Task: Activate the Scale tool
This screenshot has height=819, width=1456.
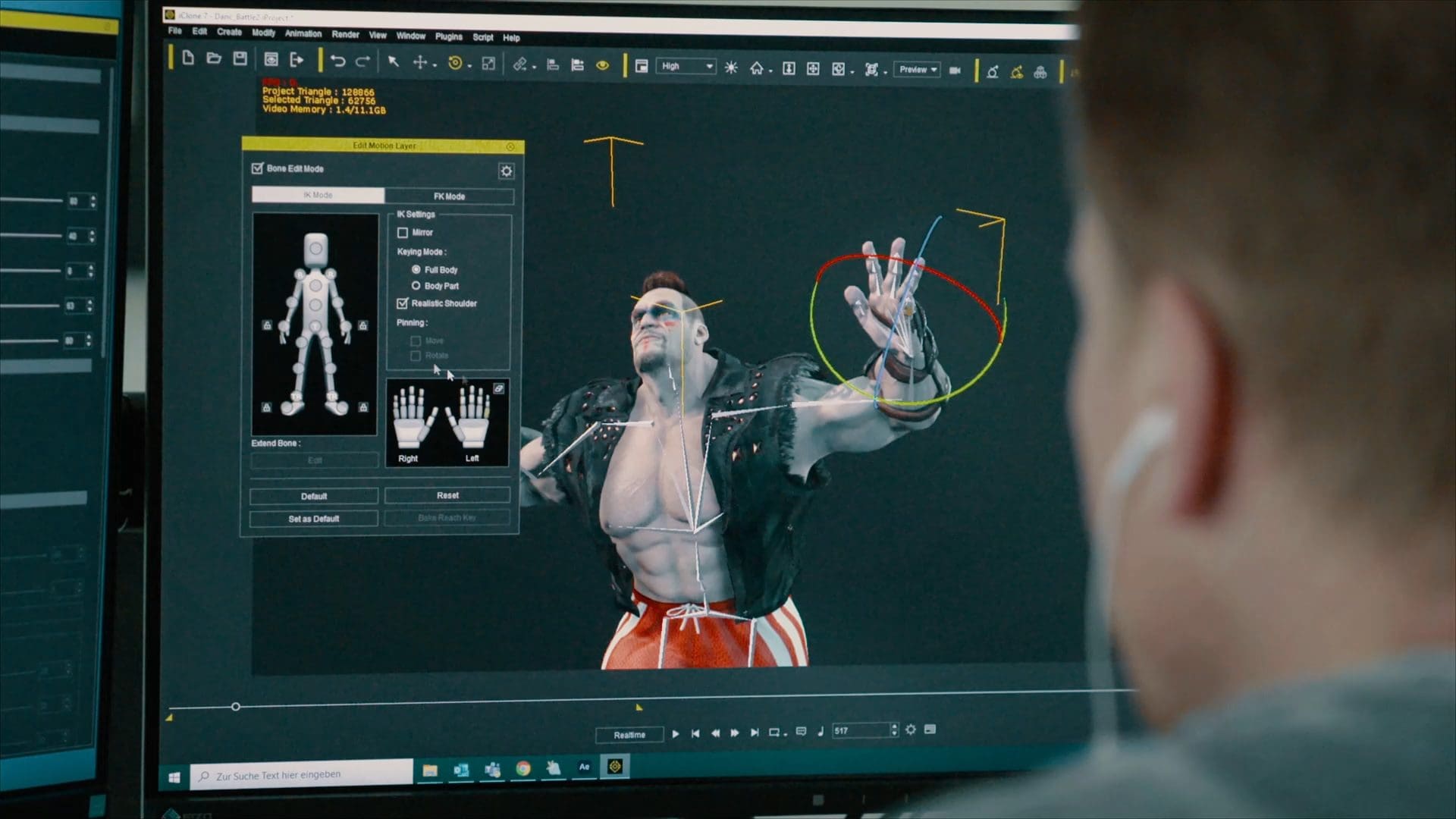Action: click(488, 64)
